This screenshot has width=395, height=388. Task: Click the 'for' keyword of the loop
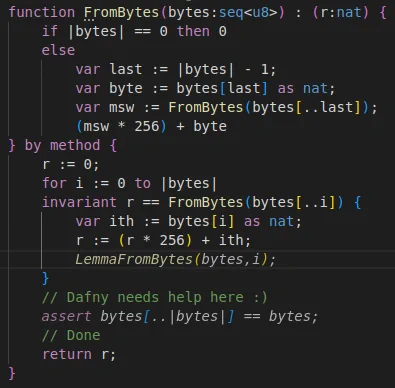point(54,183)
